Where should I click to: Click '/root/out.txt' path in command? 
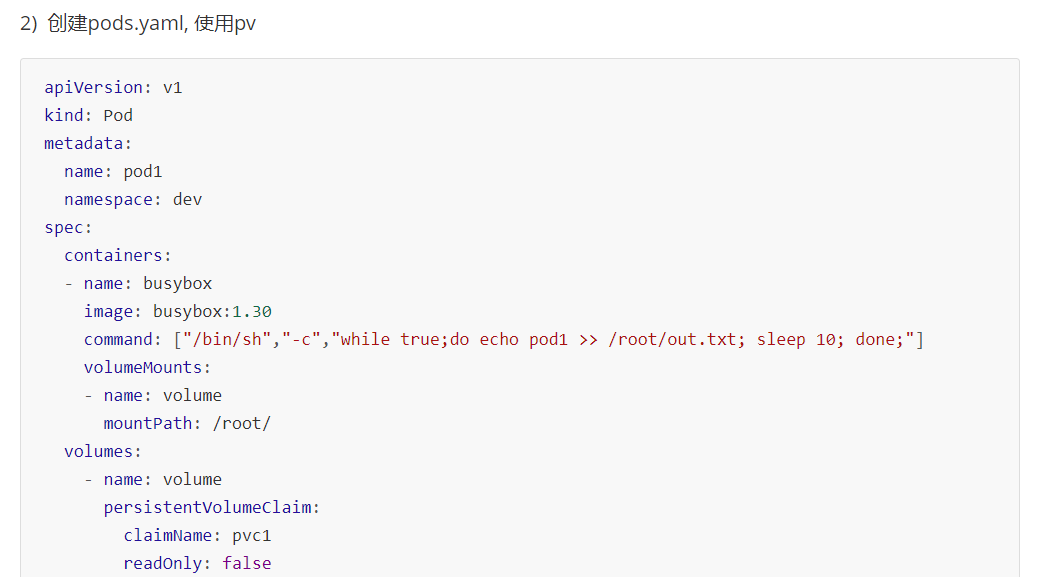pos(672,339)
